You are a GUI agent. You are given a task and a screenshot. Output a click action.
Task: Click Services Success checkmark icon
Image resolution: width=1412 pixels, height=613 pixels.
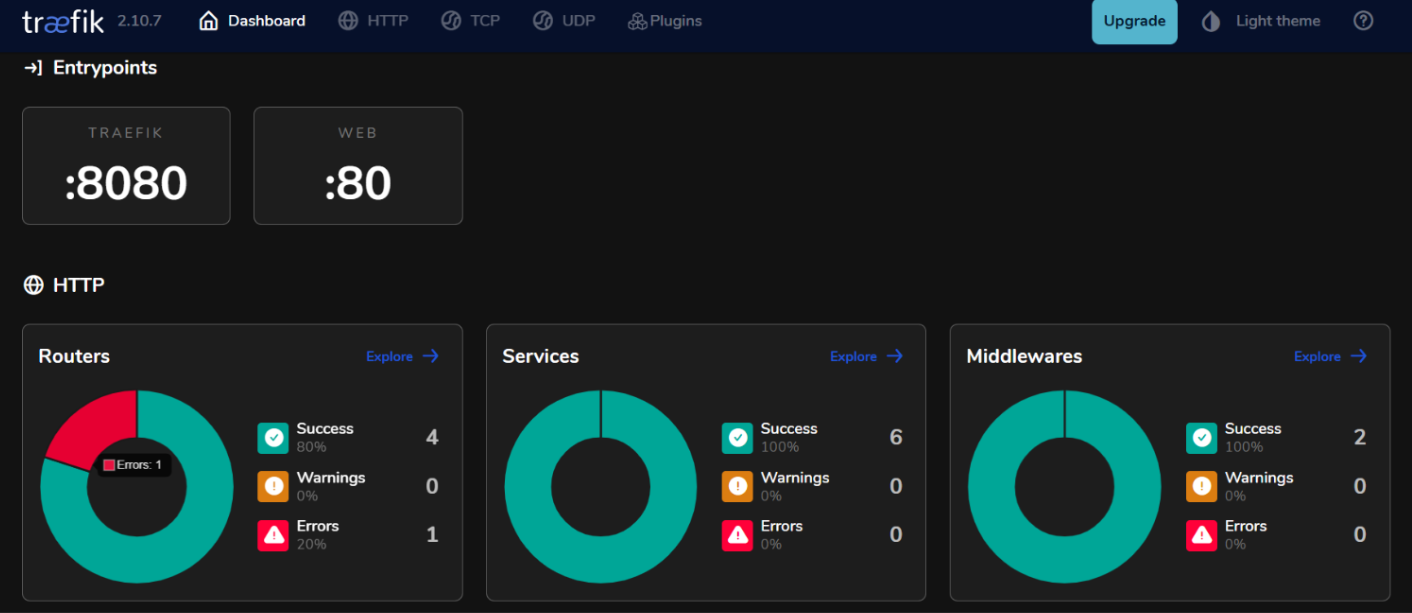[x=737, y=438]
